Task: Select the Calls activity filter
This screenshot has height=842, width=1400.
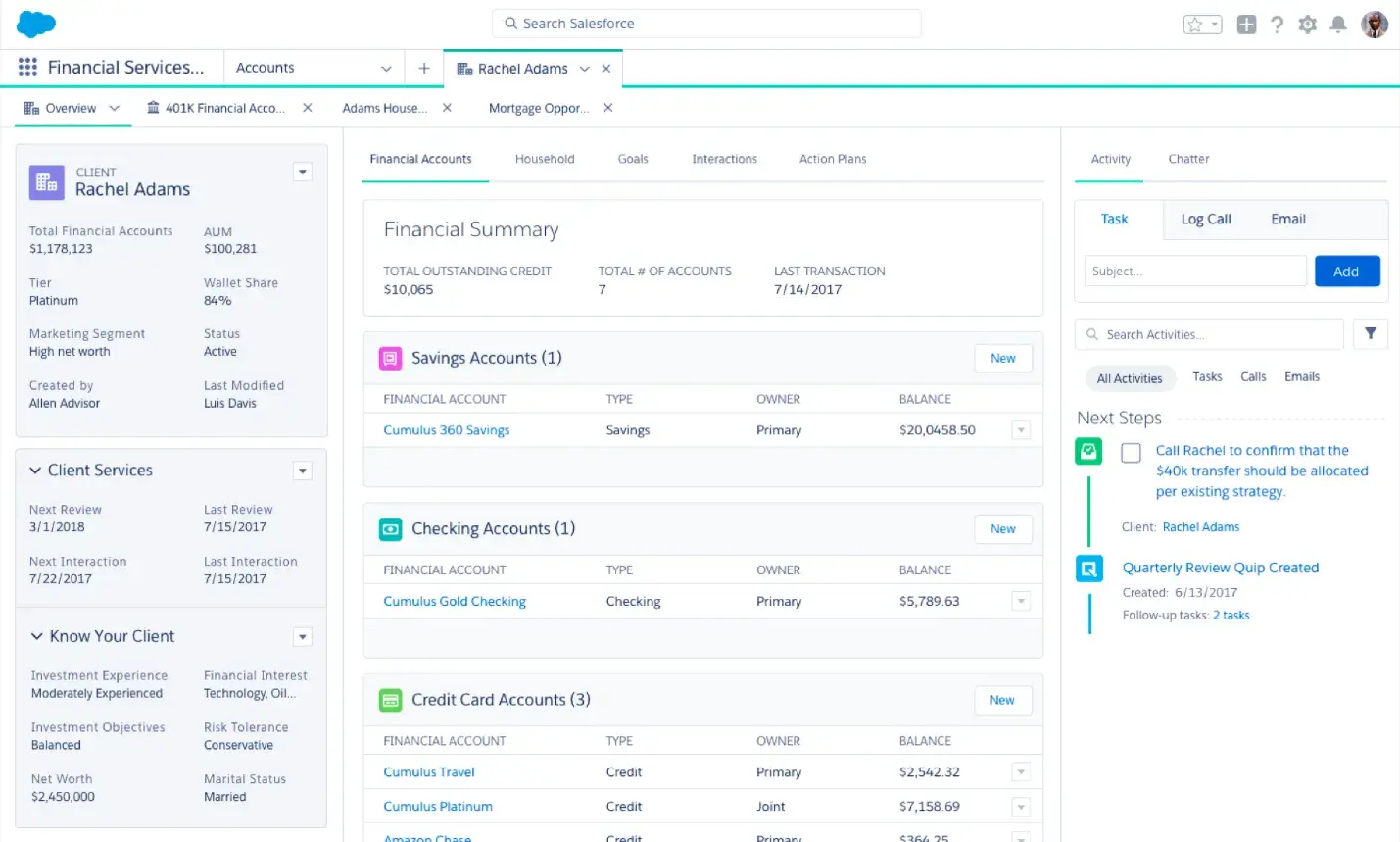Action: coord(1253,376)
